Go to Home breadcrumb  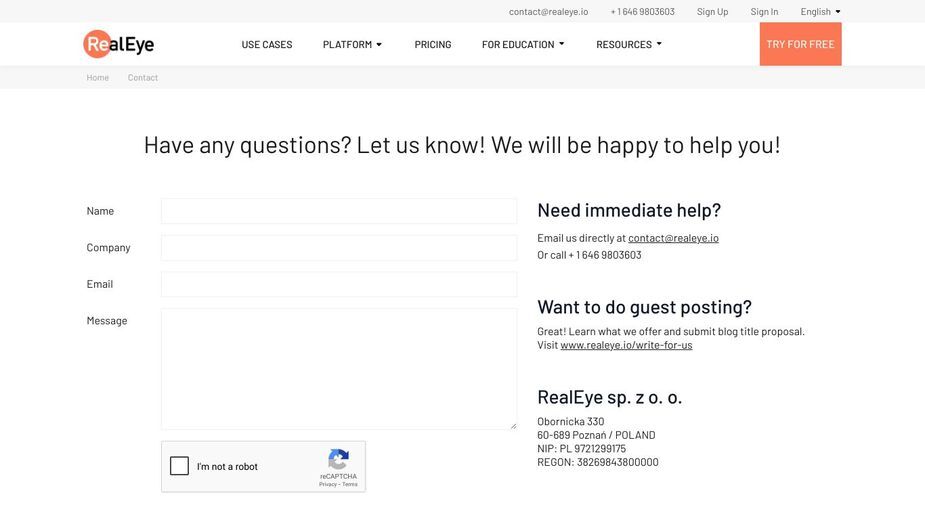(97, 77)
